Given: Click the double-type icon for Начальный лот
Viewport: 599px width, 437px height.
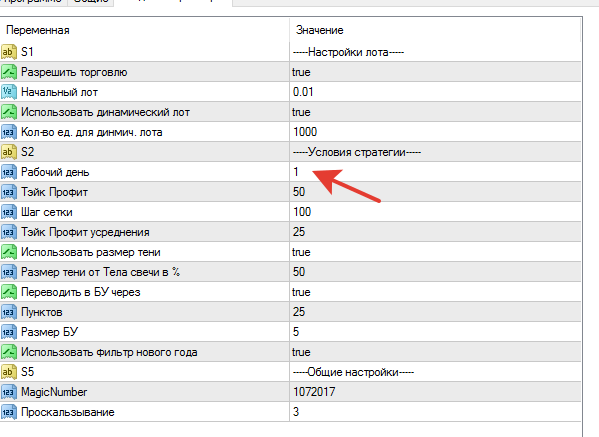Looking at the screenshot, I should (x=9, y=92).
